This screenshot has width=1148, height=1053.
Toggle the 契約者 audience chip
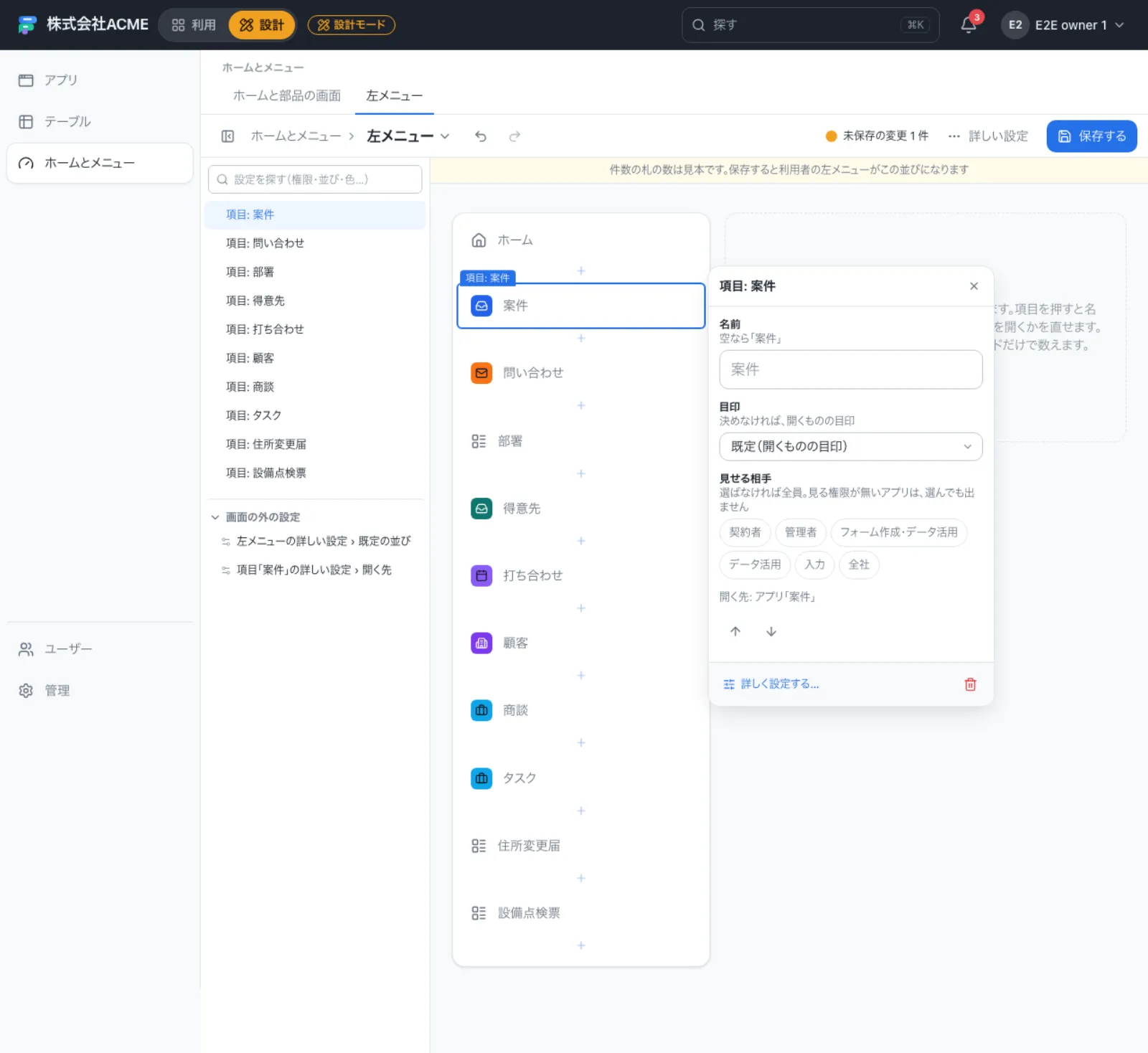click(745, 532)
